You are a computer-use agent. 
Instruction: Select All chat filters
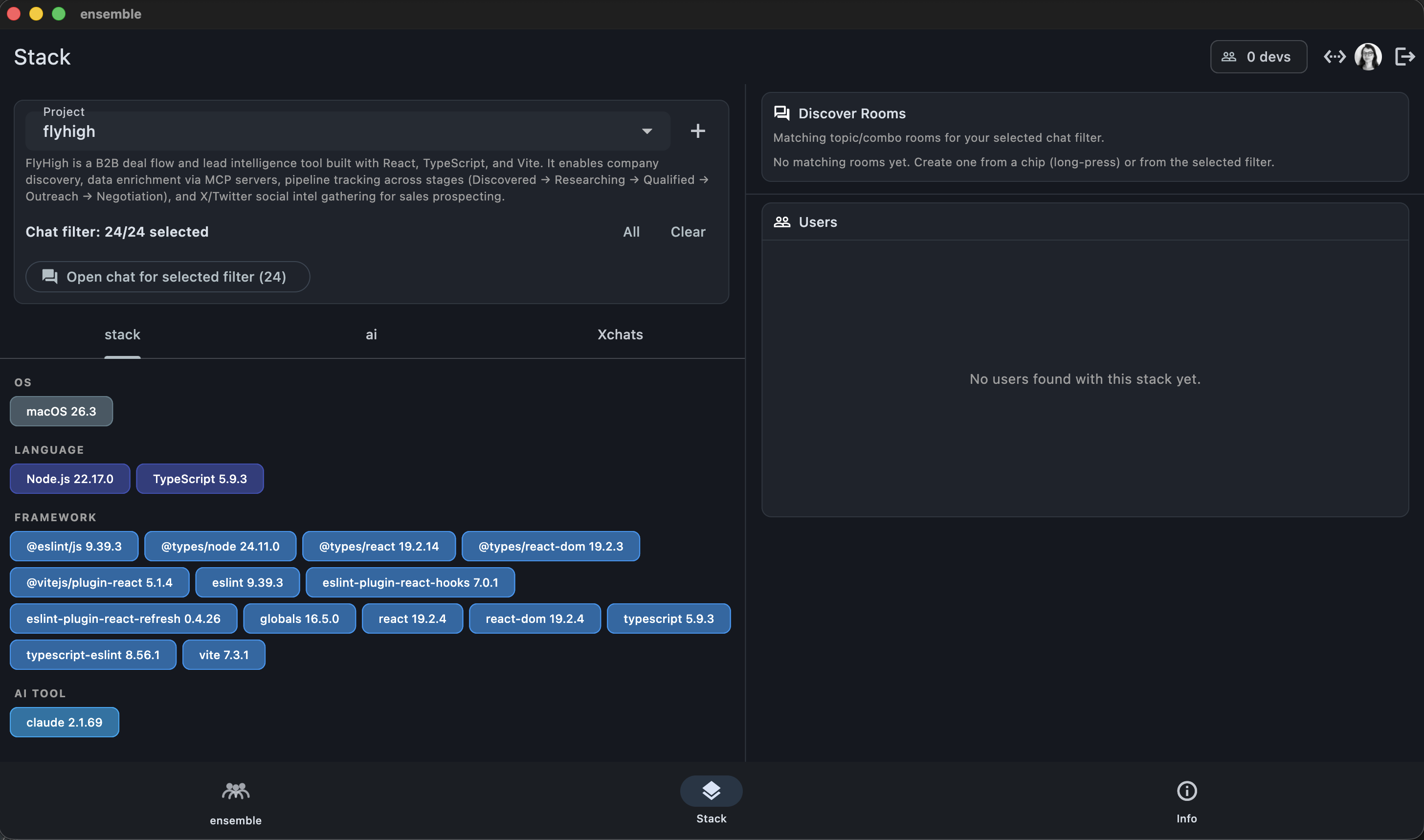632,231
